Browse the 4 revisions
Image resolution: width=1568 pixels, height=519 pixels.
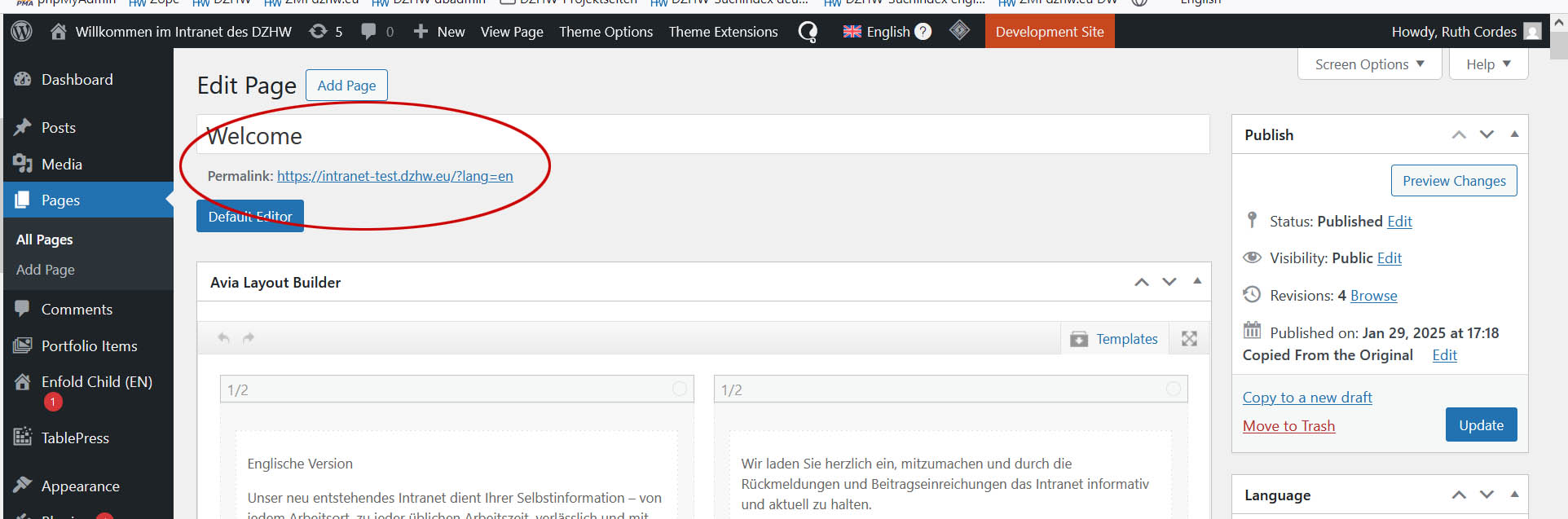1373,296
